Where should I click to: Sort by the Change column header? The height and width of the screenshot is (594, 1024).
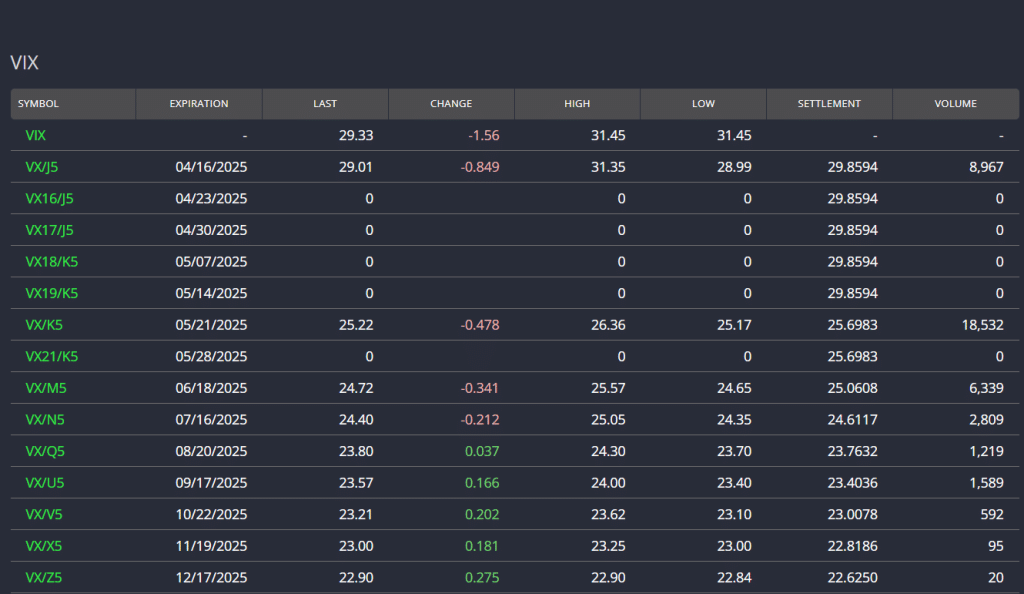[451, 104]
